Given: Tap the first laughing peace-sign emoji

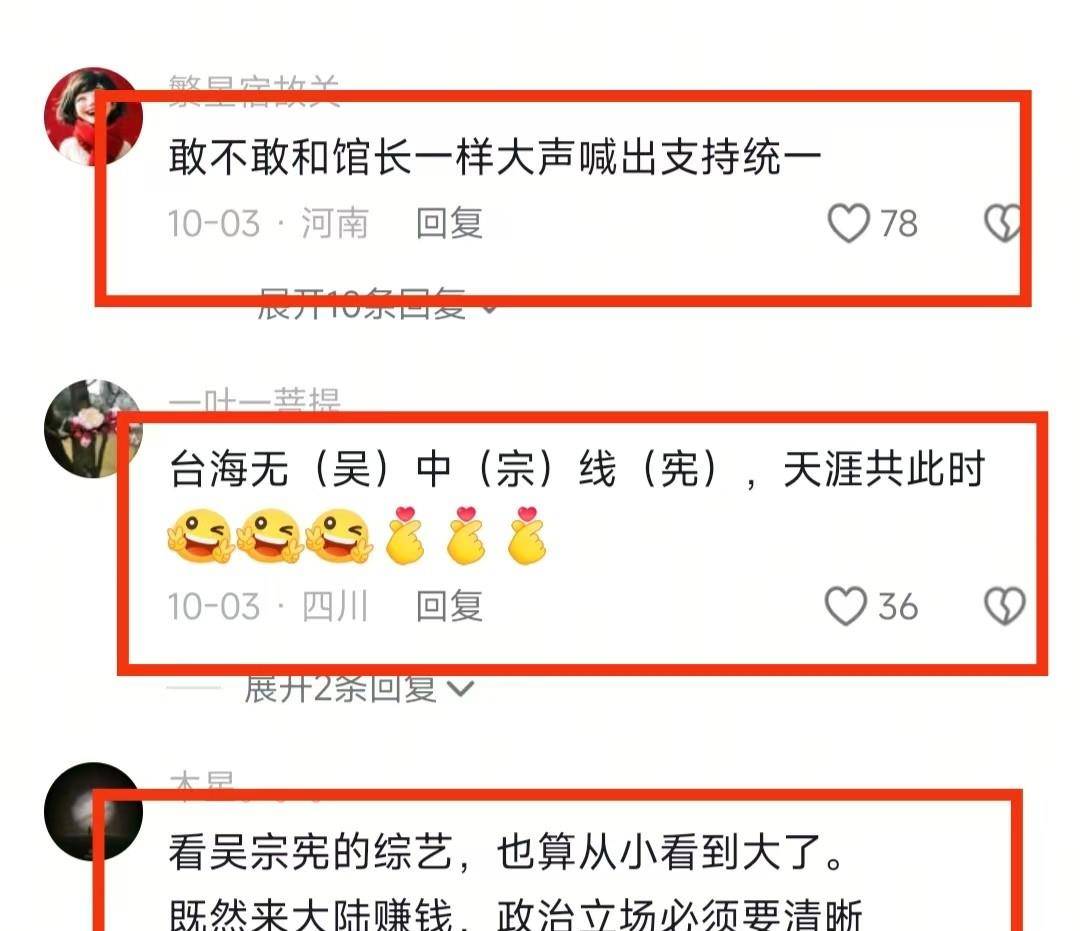Looking at the screenshot, I should (200, 536).
